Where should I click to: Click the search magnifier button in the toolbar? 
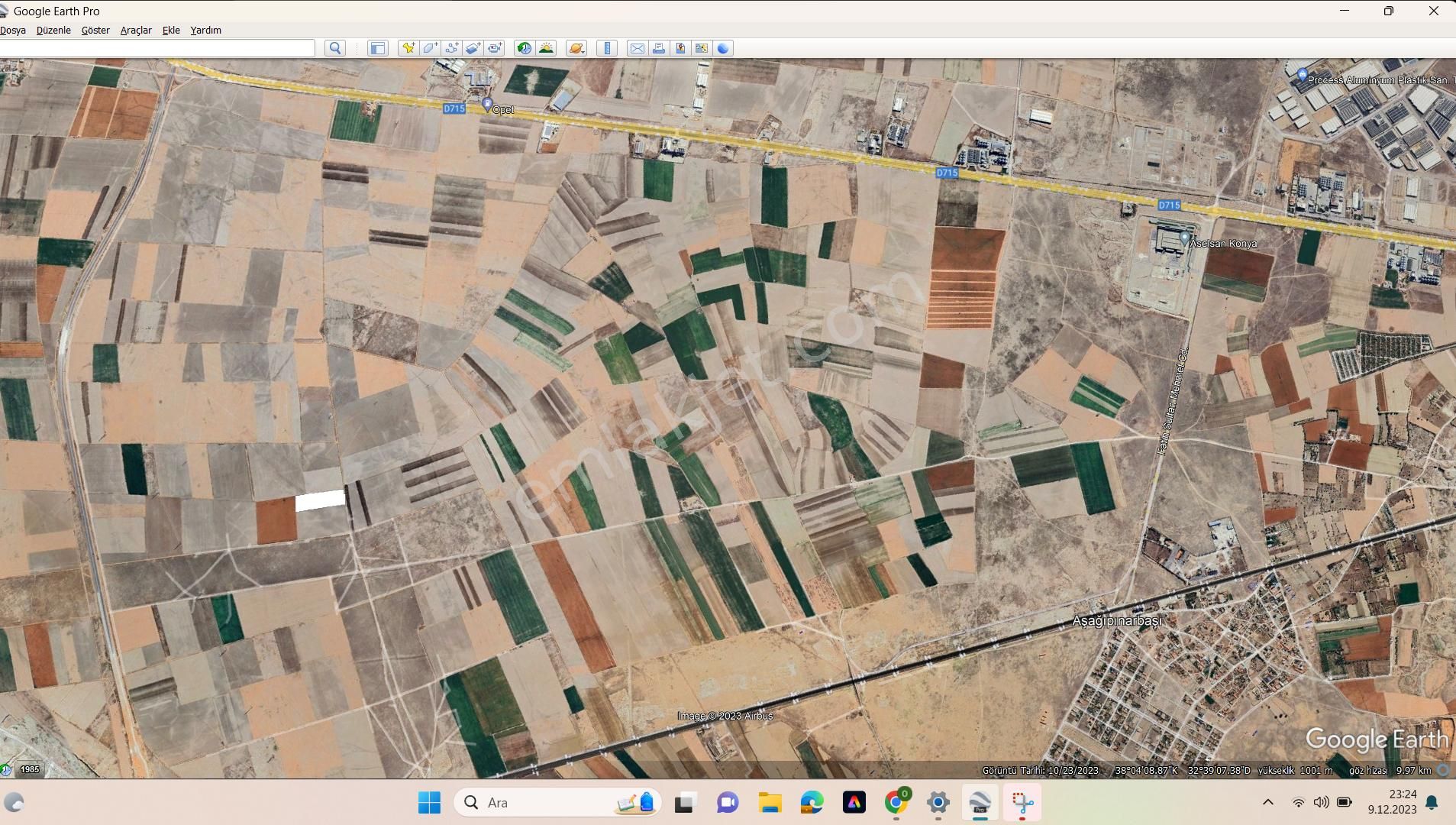pos(335,48)
